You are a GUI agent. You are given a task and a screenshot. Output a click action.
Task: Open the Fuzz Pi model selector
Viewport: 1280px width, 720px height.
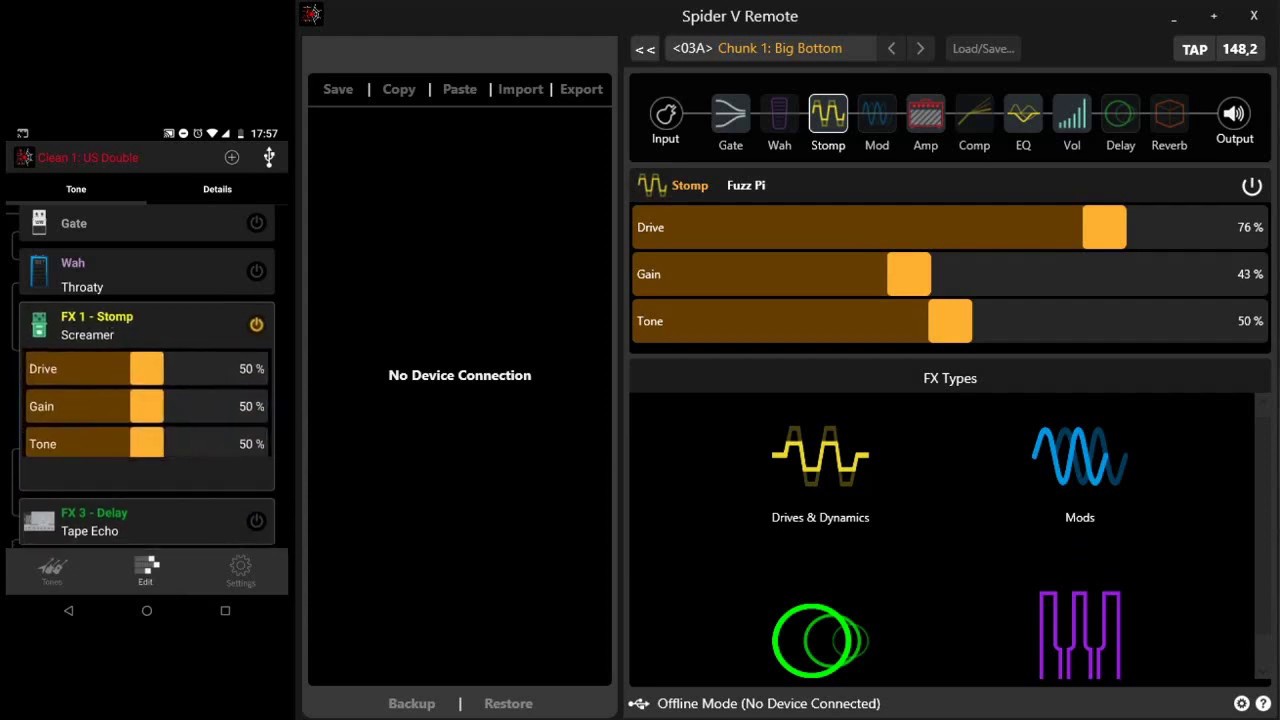coord(746,185)
